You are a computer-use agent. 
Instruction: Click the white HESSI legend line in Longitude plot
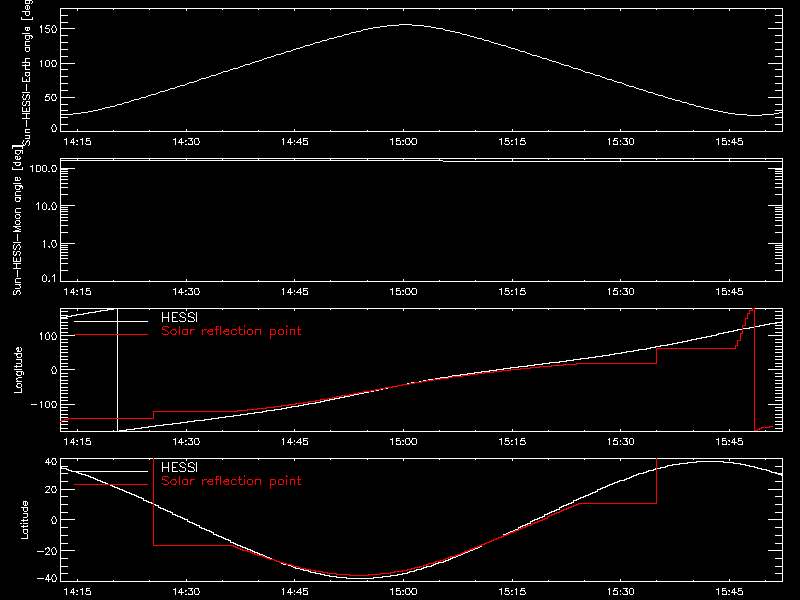[111, 321]
